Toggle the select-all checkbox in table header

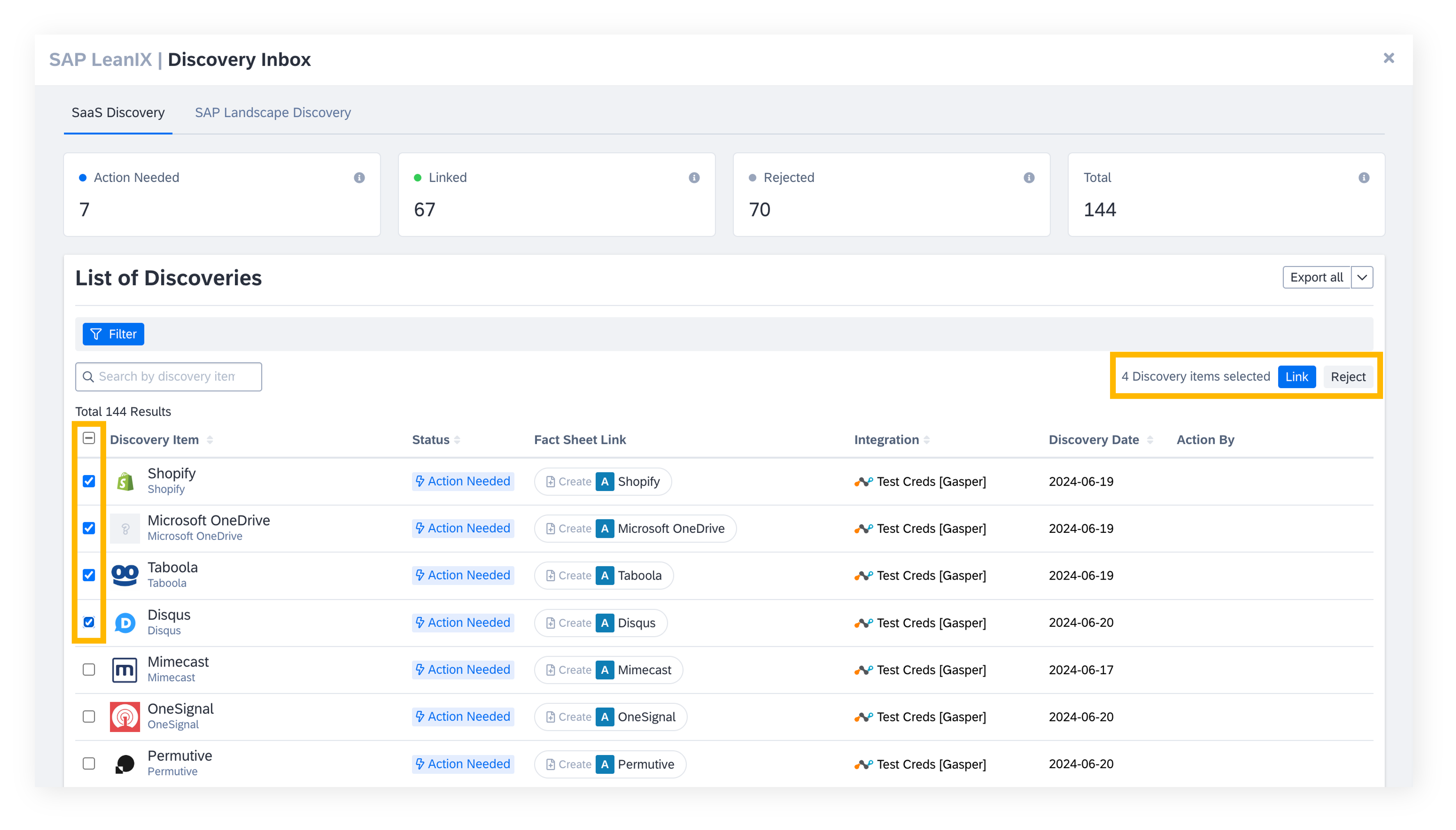[x=89, y=438]
